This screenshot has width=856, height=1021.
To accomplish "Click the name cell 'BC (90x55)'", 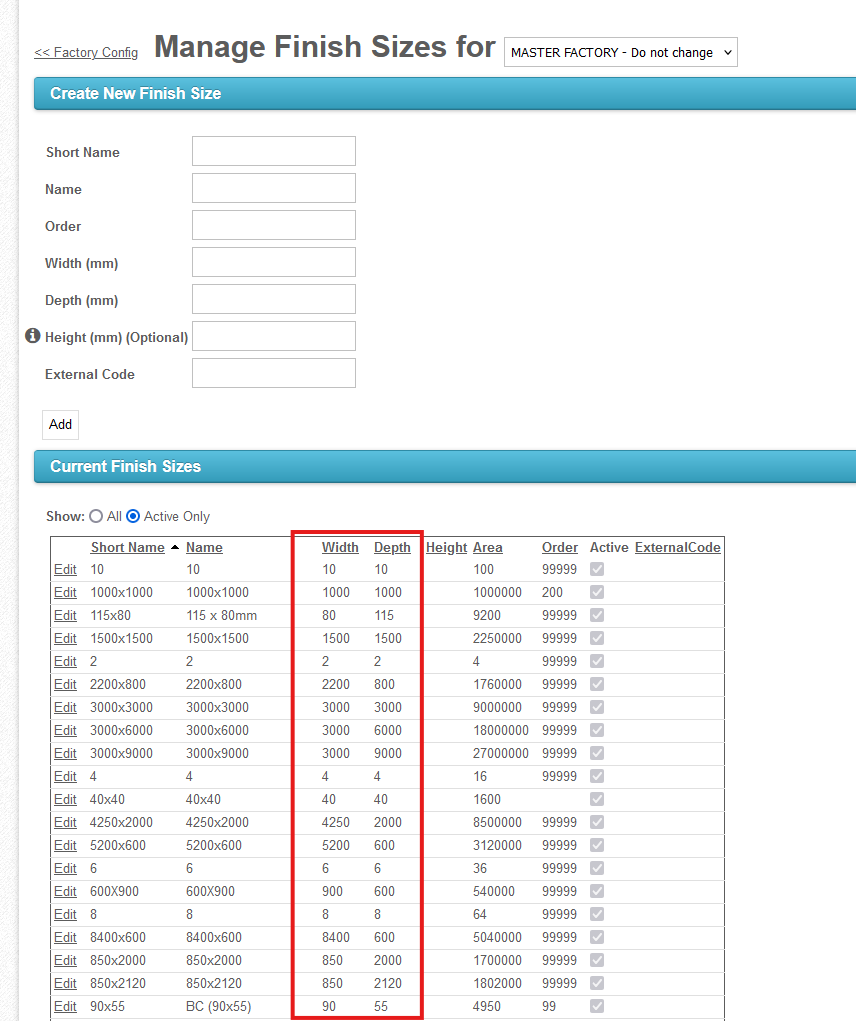I will point(218,1007).
